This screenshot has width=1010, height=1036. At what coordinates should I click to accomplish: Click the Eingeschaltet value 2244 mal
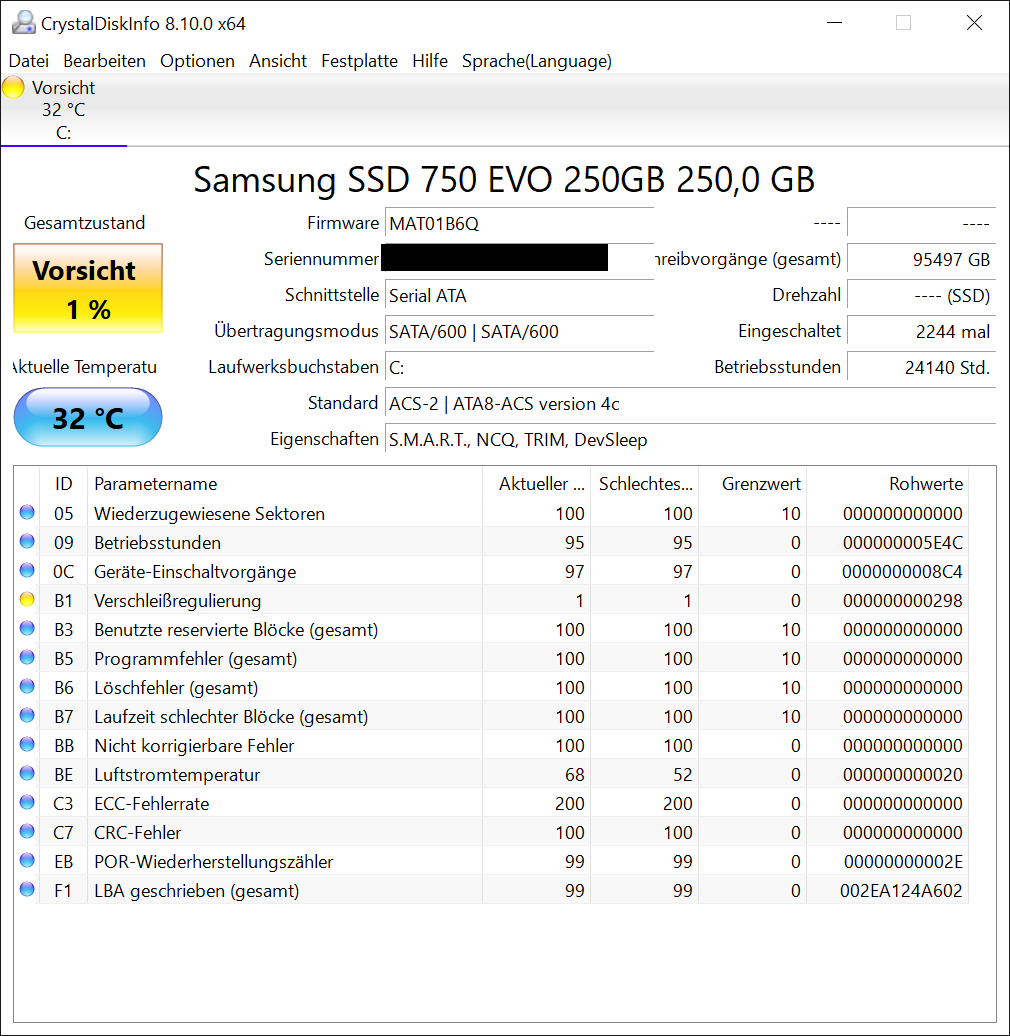click(921, 331)
